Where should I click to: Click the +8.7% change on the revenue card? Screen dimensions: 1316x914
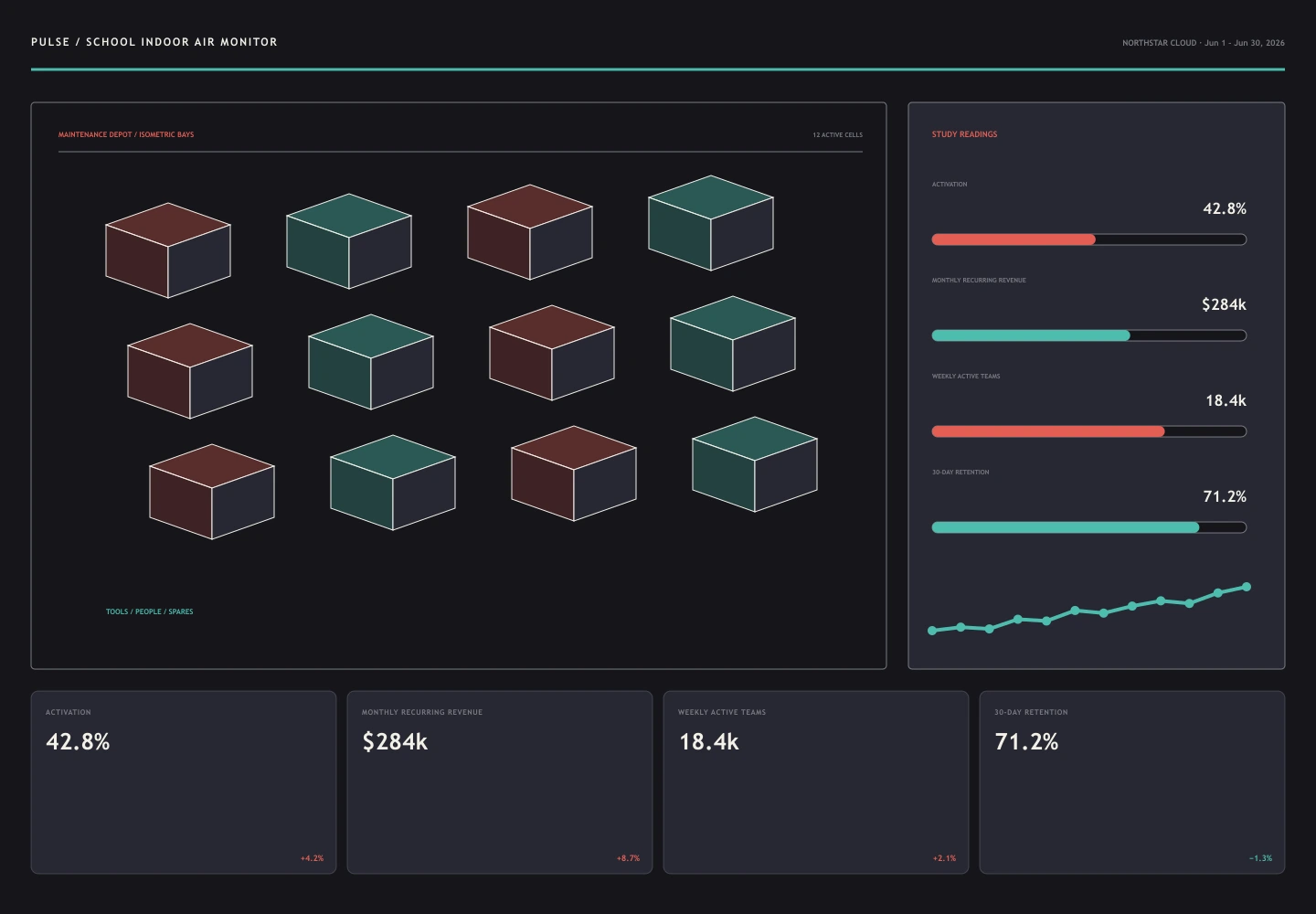coord(629,858)
